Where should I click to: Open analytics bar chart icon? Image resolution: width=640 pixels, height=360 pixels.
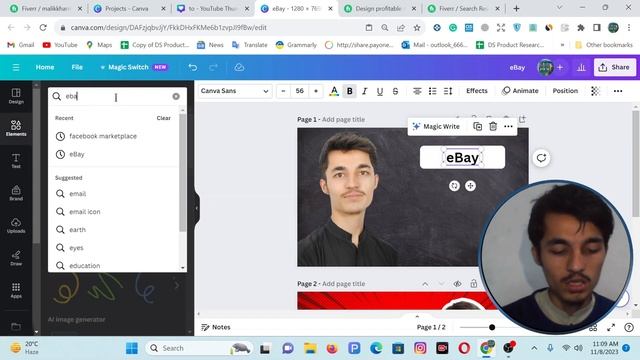[x=581, y=67]
